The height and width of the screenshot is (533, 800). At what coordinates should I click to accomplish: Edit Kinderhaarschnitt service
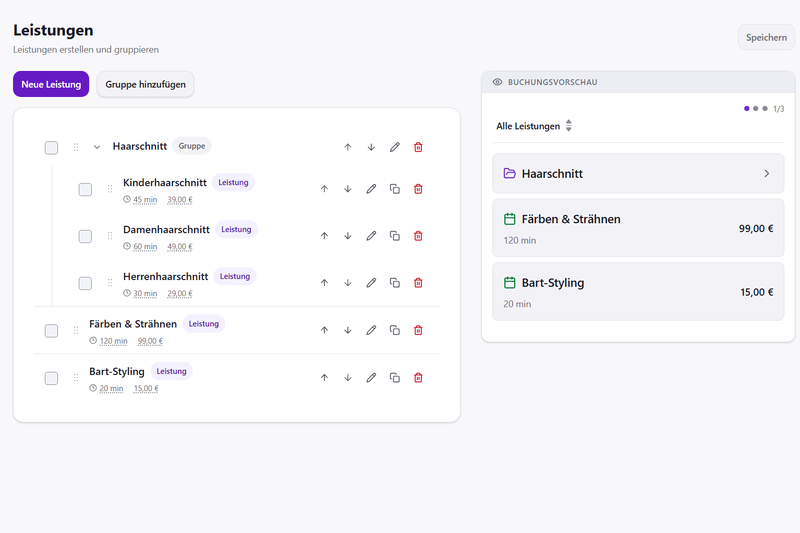(371, 189)
